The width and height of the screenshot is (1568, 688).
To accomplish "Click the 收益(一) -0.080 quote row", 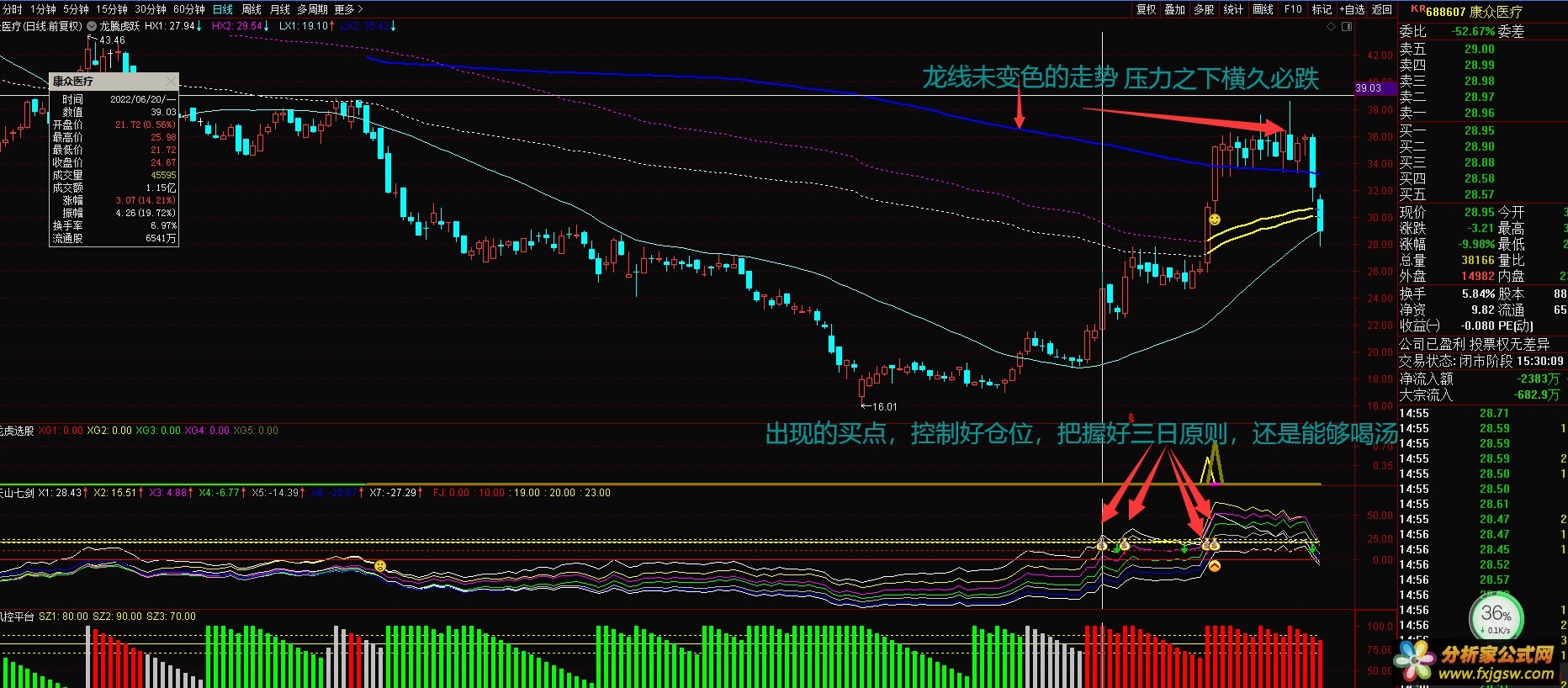I will (x=1447, y=325).
